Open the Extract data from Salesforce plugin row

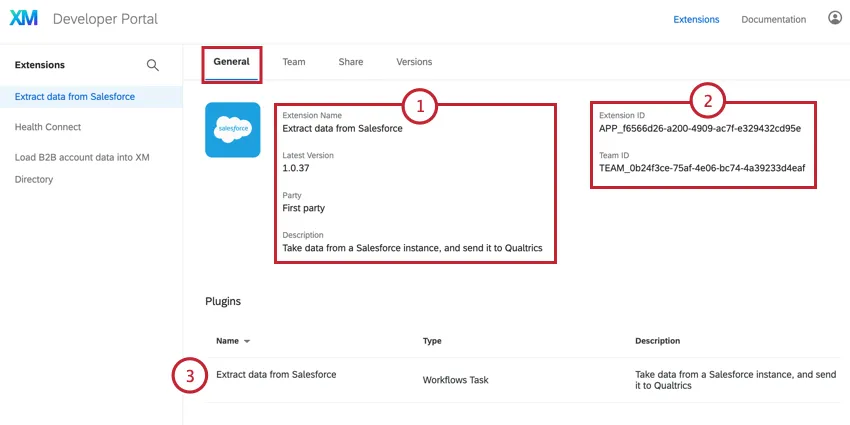(276, 374)
